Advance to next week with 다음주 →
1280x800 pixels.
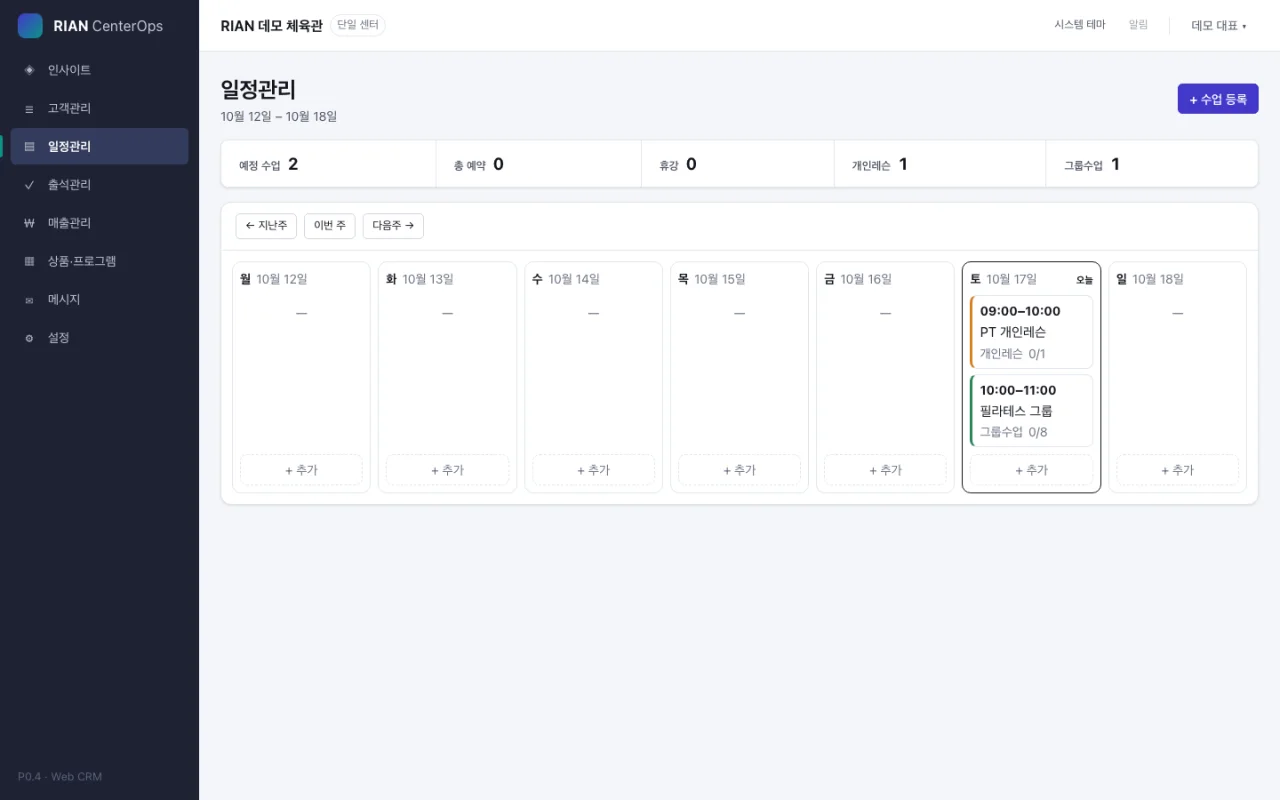393,226
